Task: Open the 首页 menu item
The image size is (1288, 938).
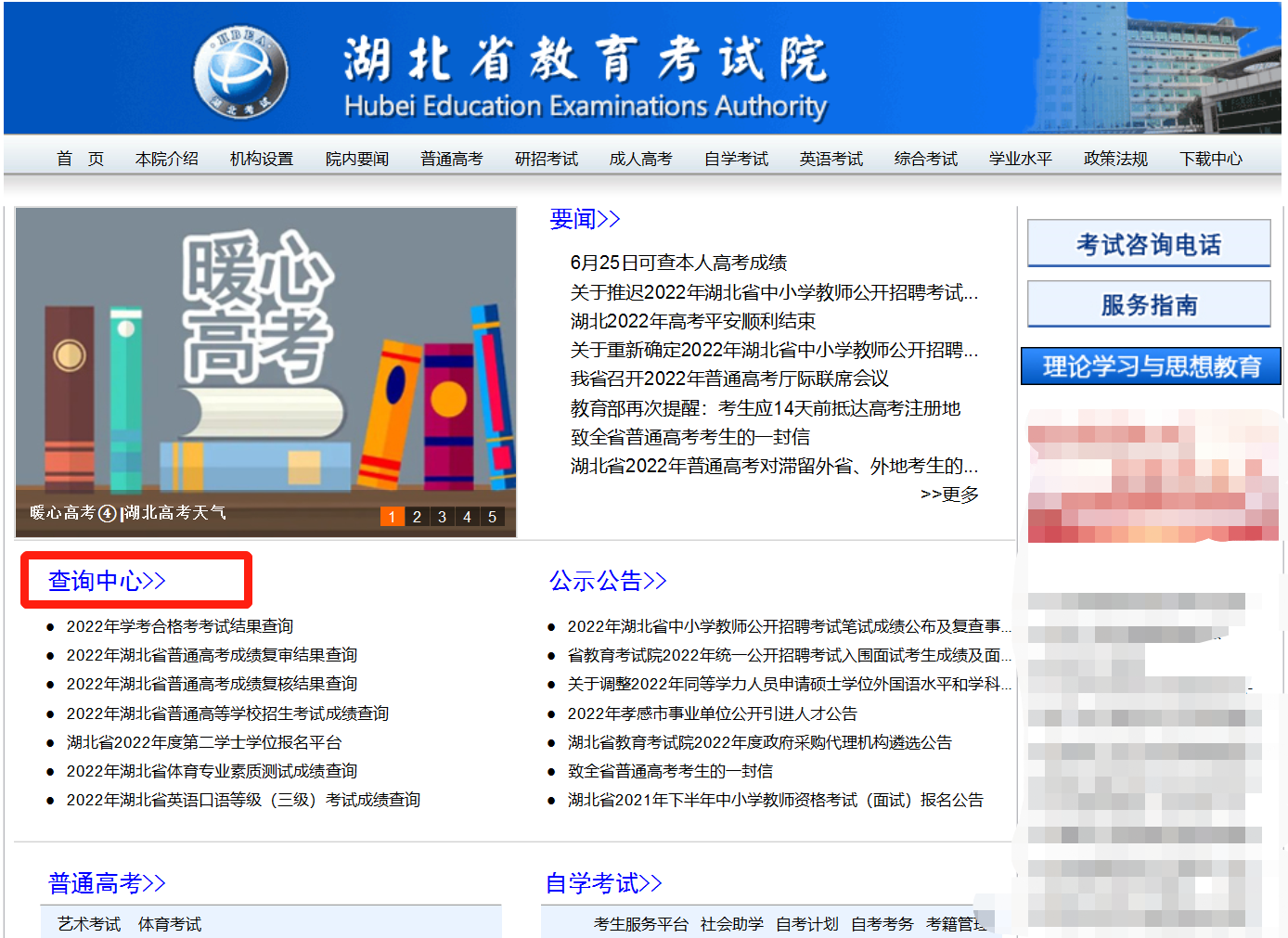Action: 80,159
